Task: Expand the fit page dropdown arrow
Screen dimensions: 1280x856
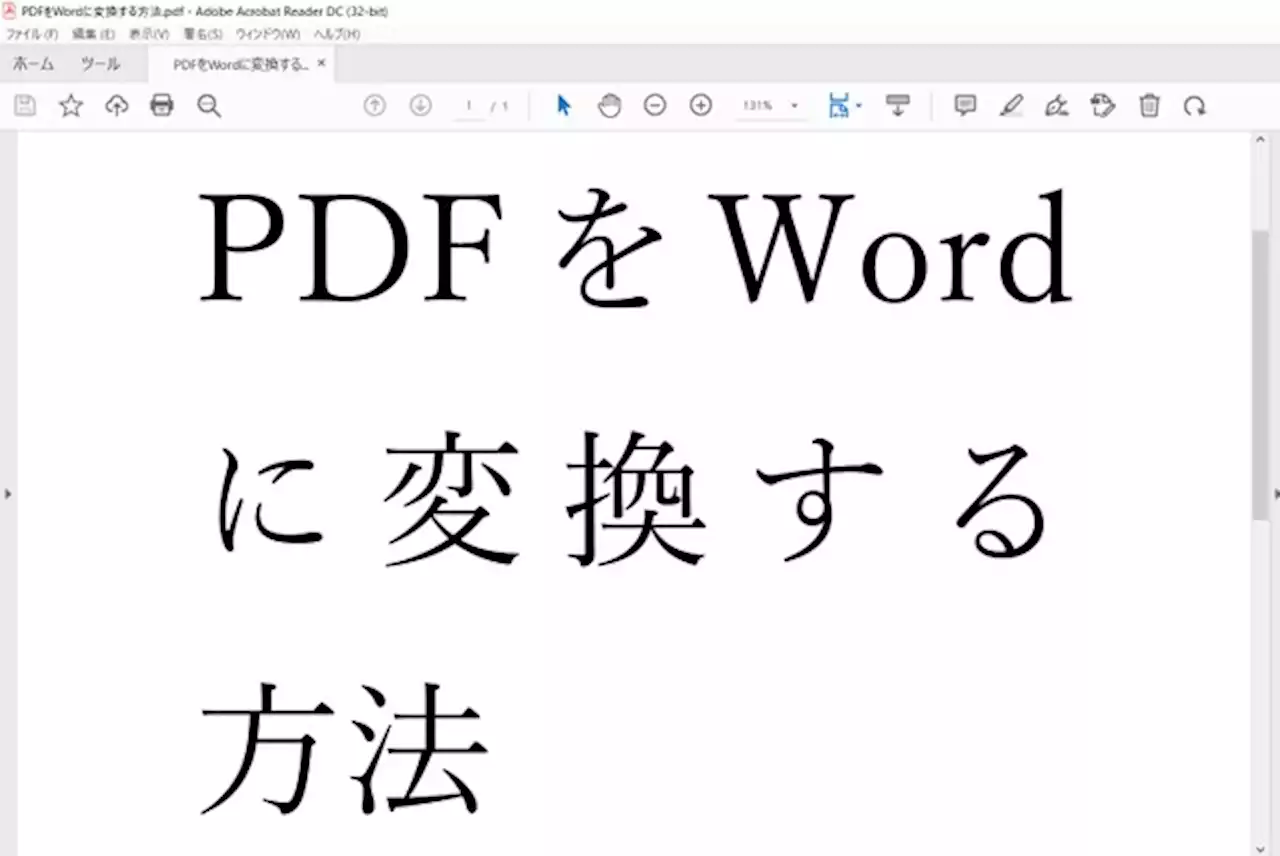Action: [x=859, y=105]
